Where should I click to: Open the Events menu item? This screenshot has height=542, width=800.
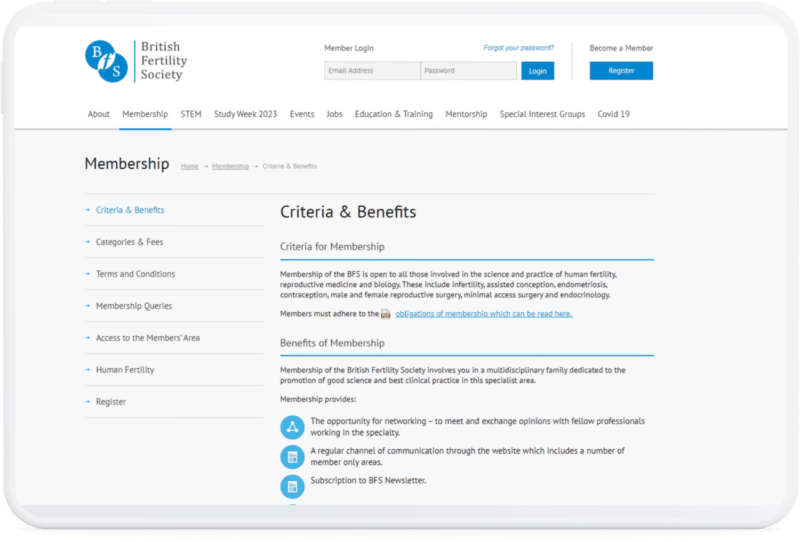coord(302,114)
